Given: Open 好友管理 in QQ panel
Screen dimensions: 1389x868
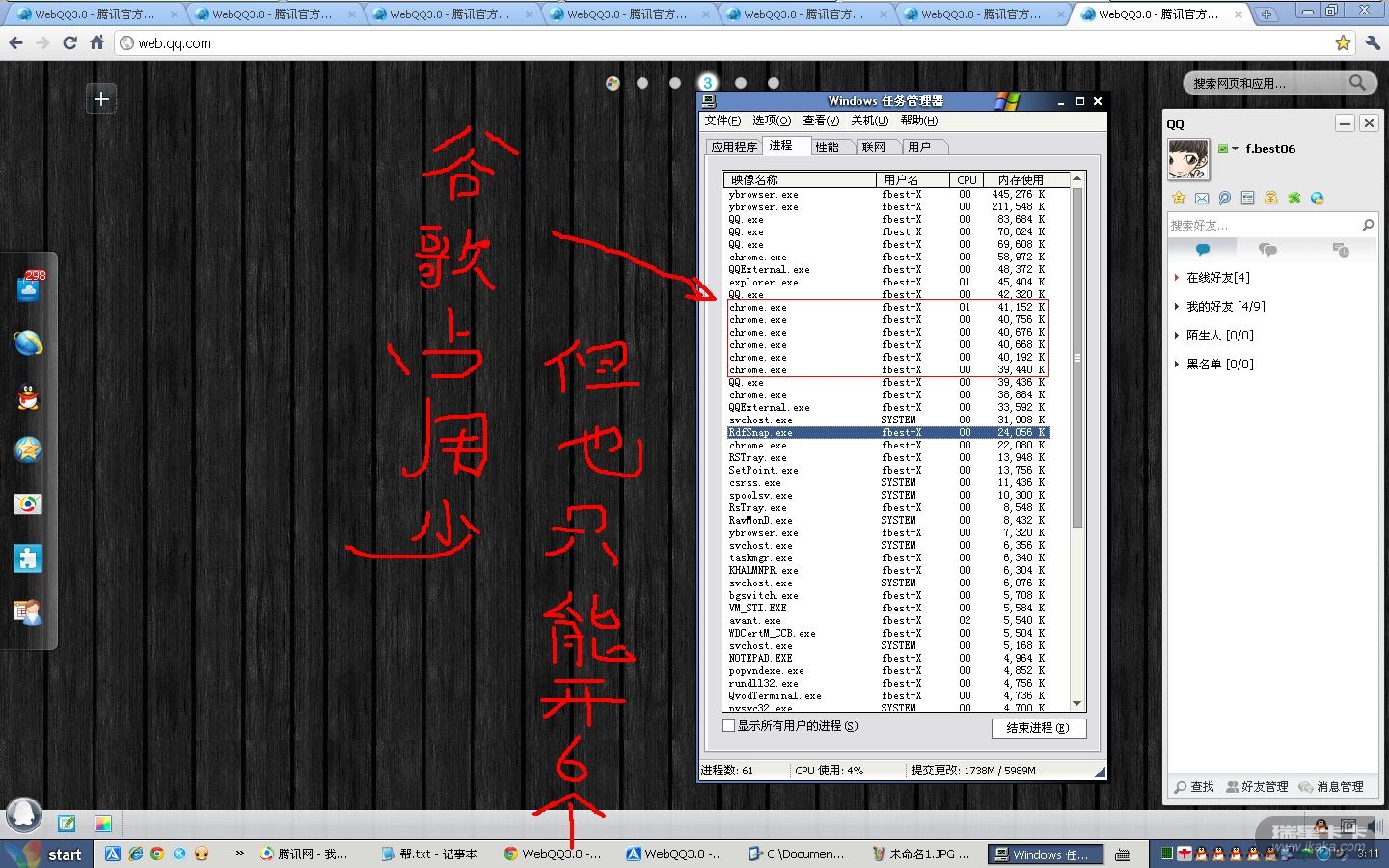Looking at the screenshot, I should coord(1257,787).
